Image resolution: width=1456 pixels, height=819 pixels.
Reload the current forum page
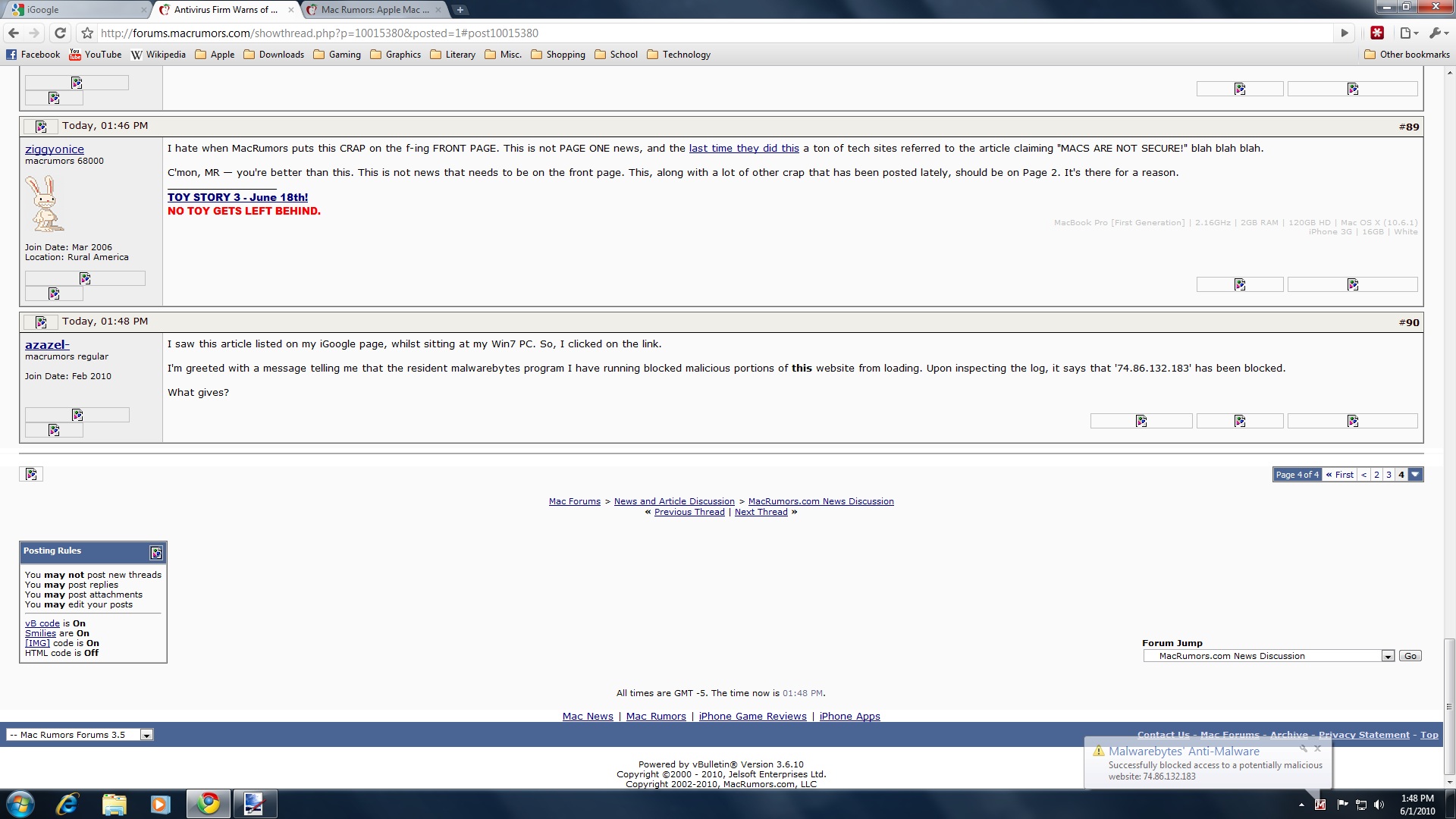61,33
